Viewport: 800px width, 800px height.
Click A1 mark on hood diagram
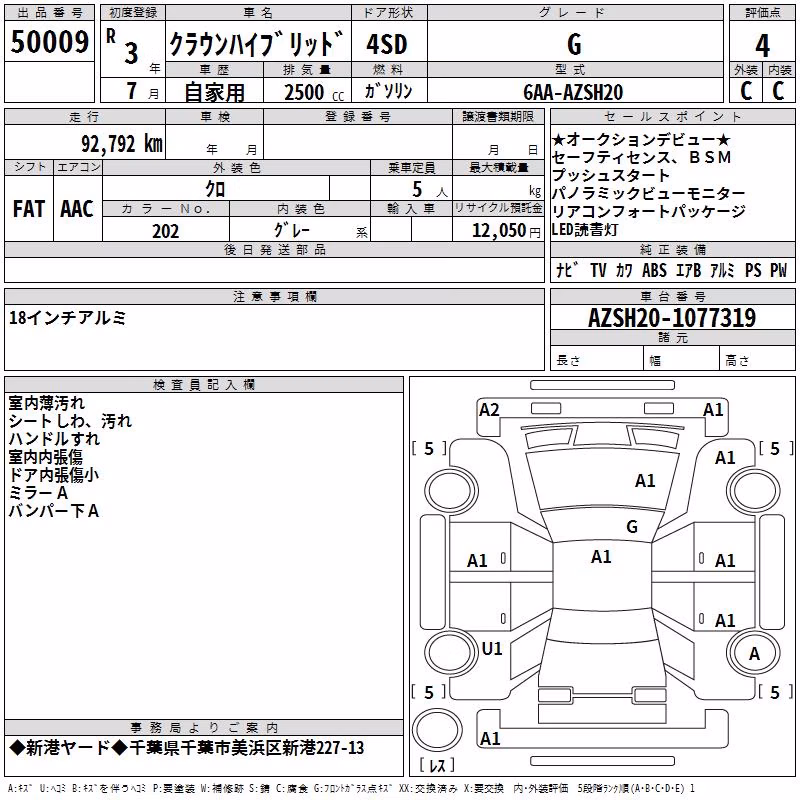[x=645, y=481]
